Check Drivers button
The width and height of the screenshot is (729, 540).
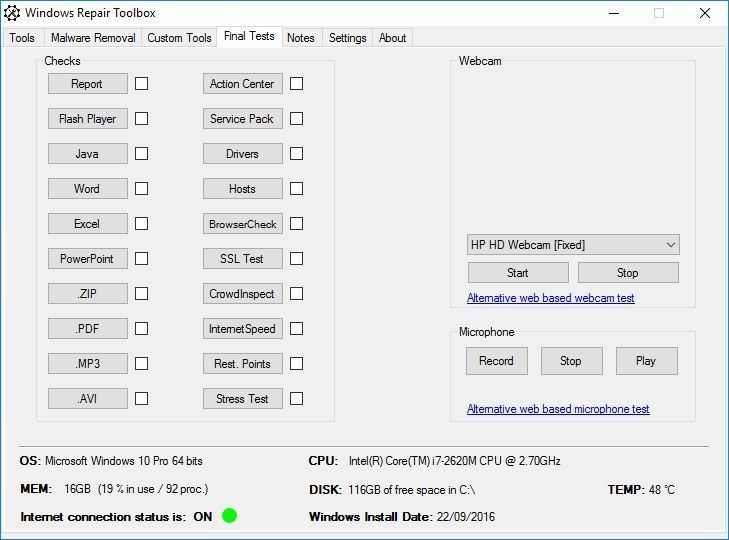pyautogui.click(x=242, y=153)
